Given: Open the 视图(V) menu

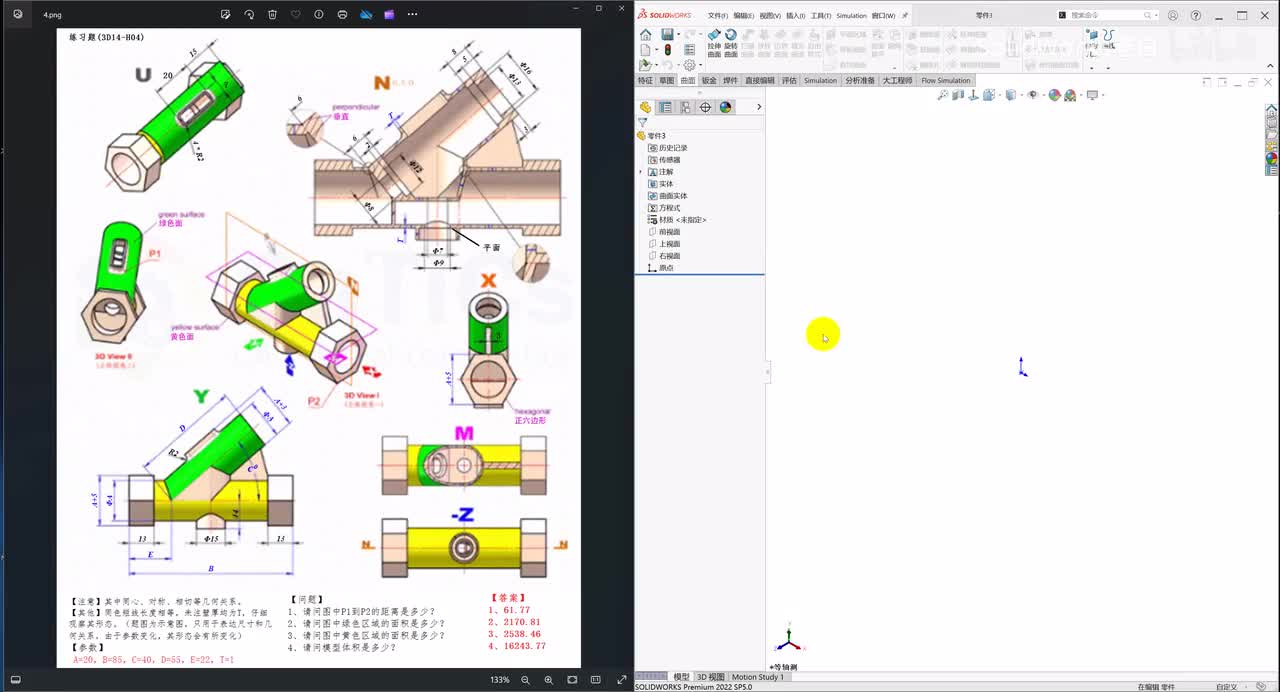Looking at the screenshot, I should pos(770,15).
